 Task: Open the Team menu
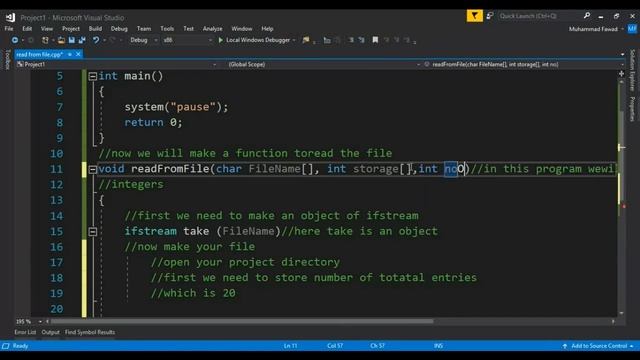(143, 29)
